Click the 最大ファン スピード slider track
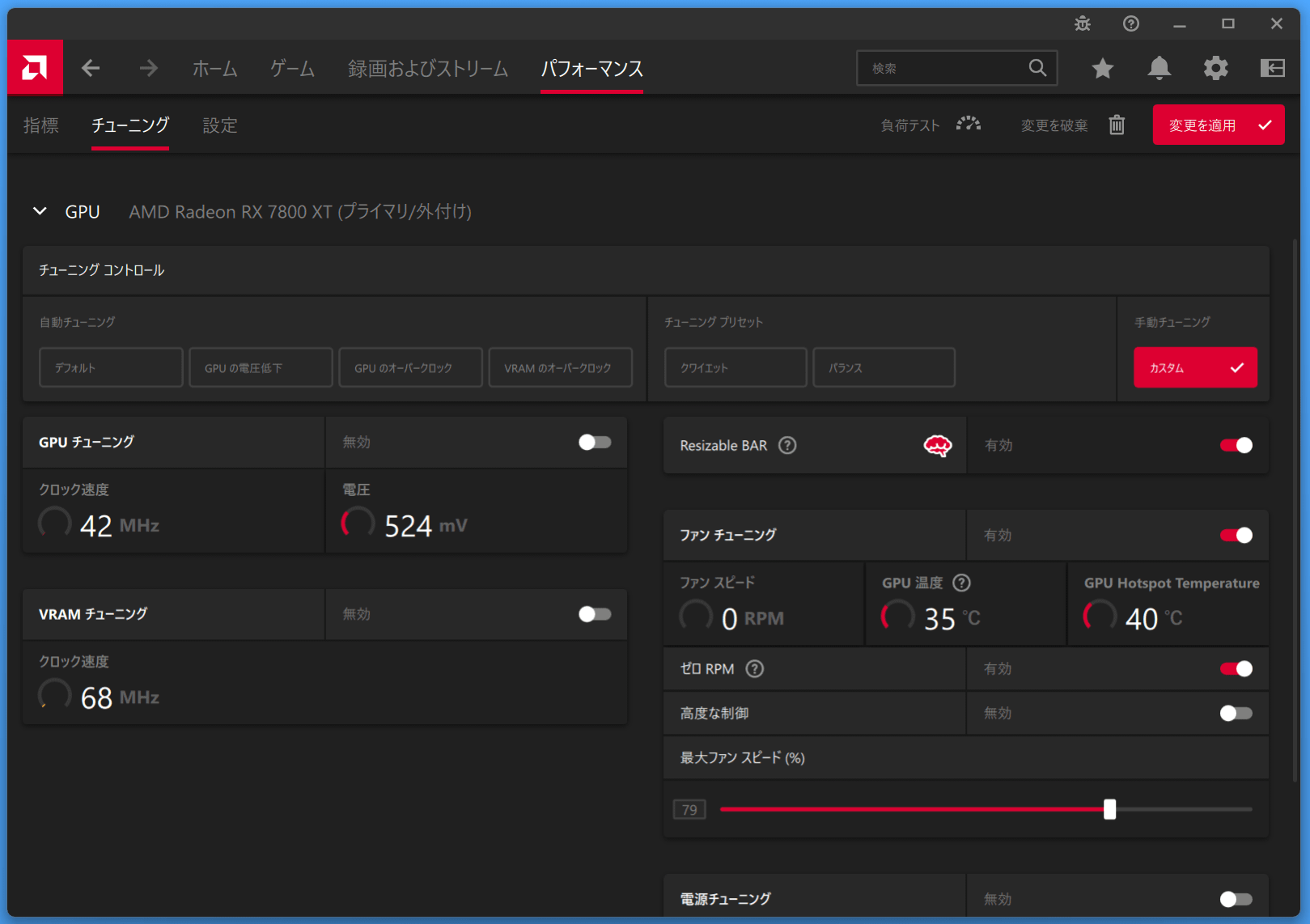 click(x=986, y=809)
